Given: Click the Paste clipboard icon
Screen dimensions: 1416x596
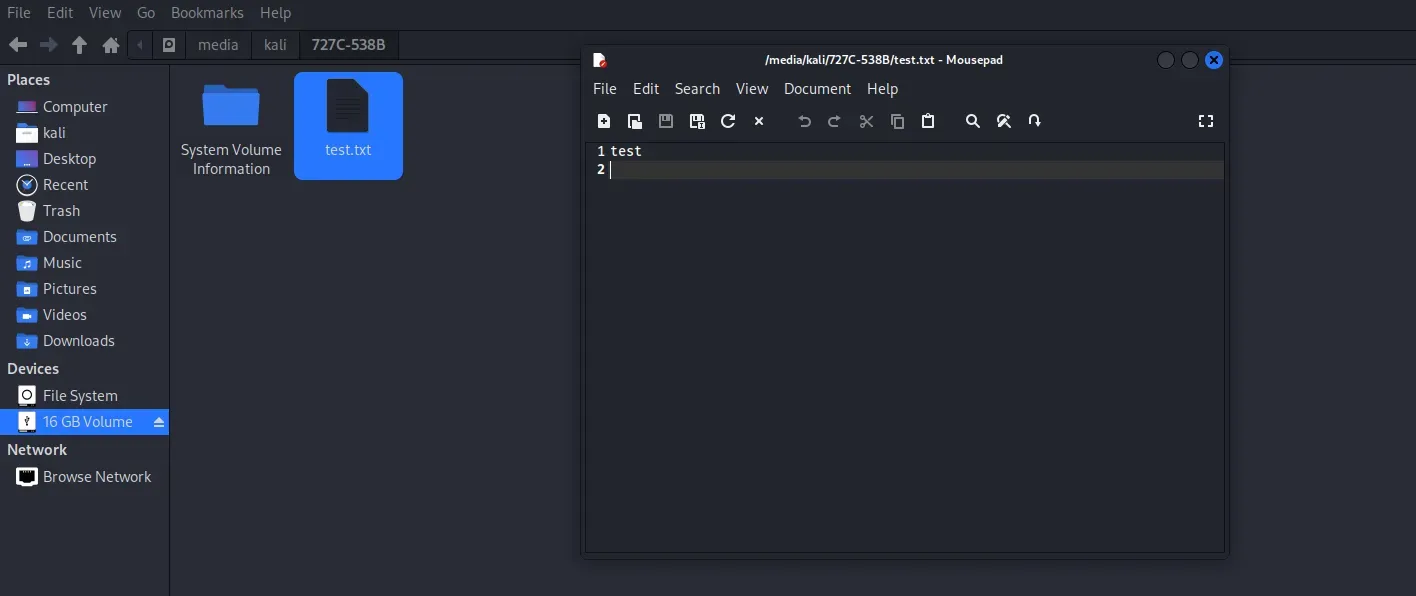Looking at the screenshot, I should pyautogui.click(x=928, y=121).
